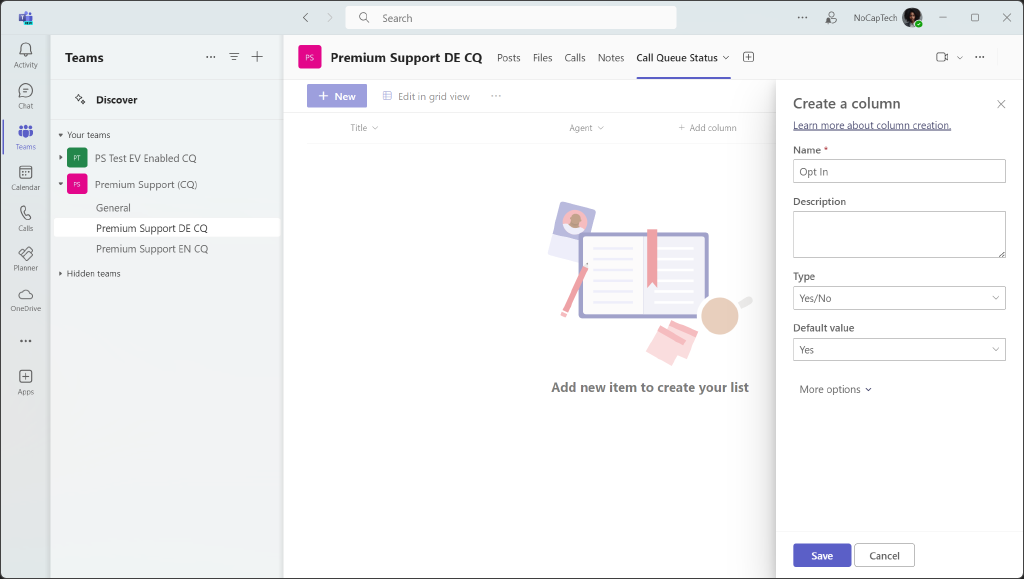Expand More options in the column panel
Screen dimensions: 1024x579
tap(835, 389)
